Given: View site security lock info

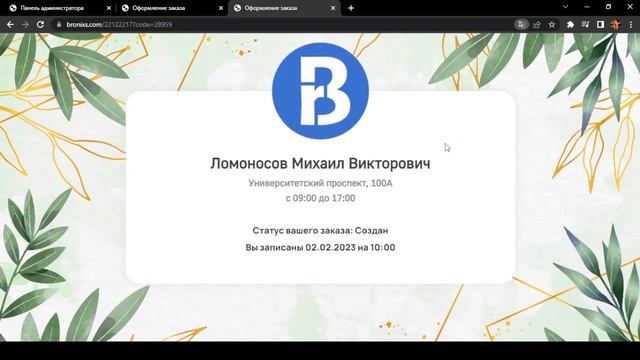Looking at the screenshot, I should 59,24.
